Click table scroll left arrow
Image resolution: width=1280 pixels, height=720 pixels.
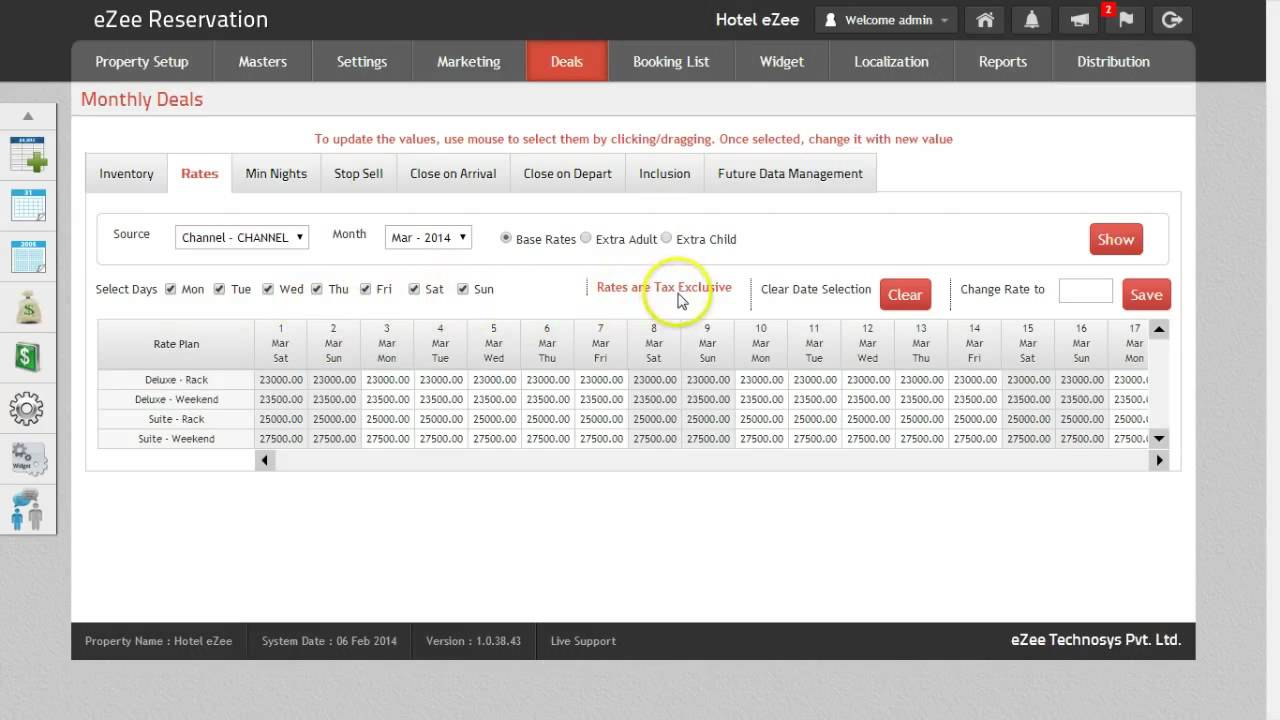pos(264,460)
